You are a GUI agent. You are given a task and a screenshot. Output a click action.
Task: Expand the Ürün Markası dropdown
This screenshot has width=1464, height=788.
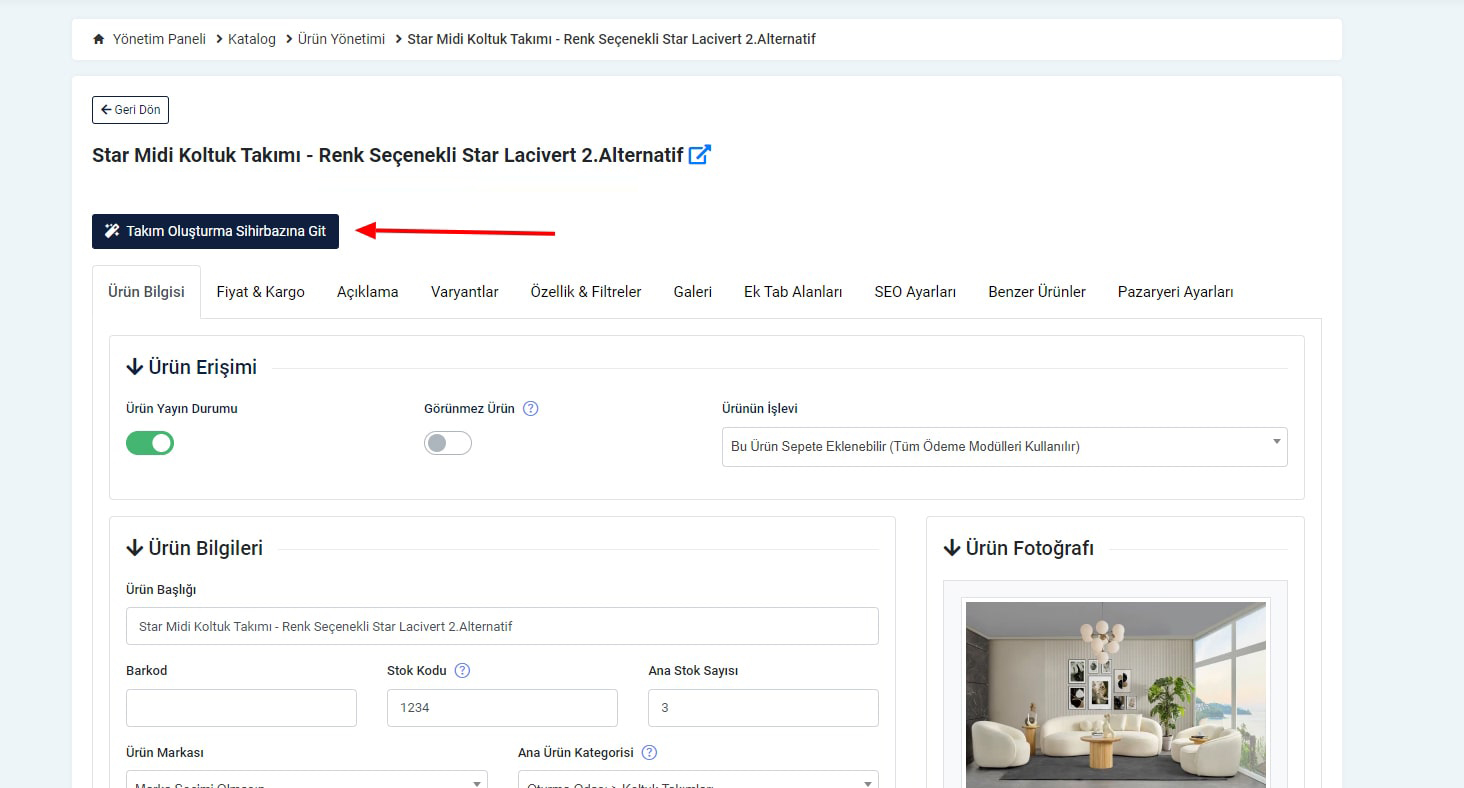pyautogui.click(x=306, y=780)
